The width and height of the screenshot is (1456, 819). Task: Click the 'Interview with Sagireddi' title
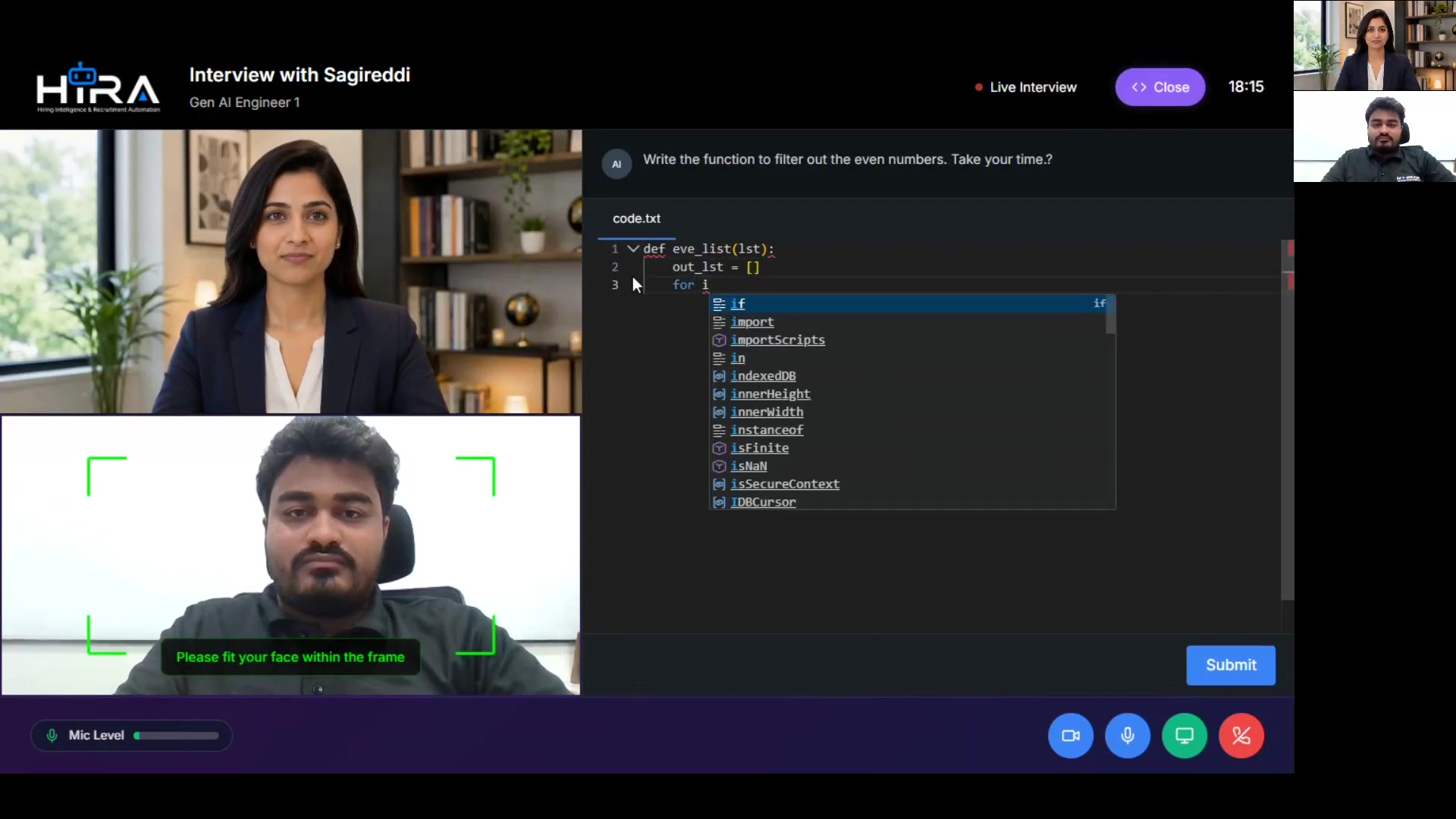[x=300, y=74]
